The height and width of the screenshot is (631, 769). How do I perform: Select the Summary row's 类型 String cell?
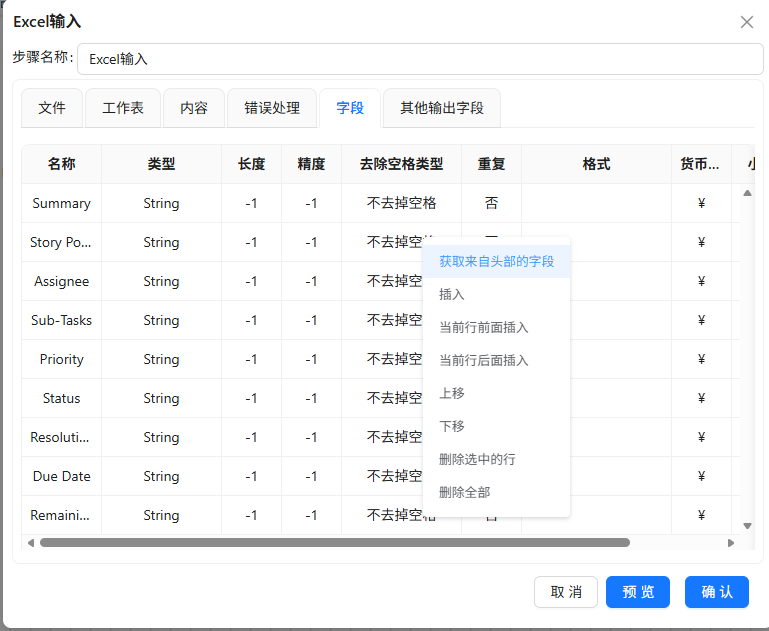[x=161, y=203]
